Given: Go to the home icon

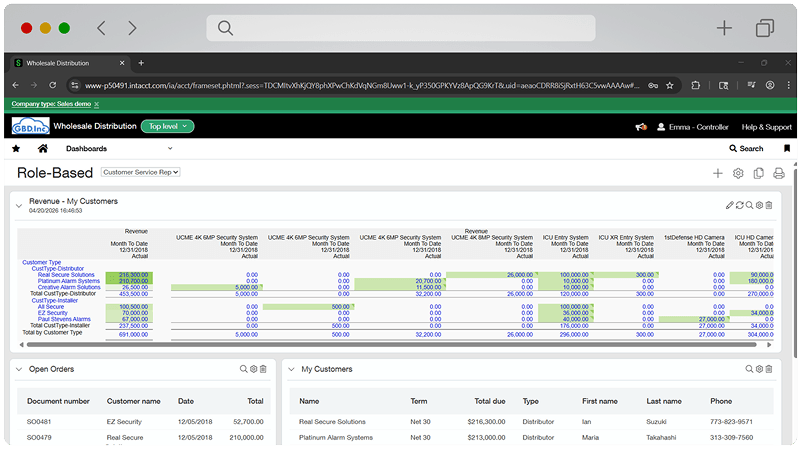Looking at the screenshot, I should pos(43,148).
